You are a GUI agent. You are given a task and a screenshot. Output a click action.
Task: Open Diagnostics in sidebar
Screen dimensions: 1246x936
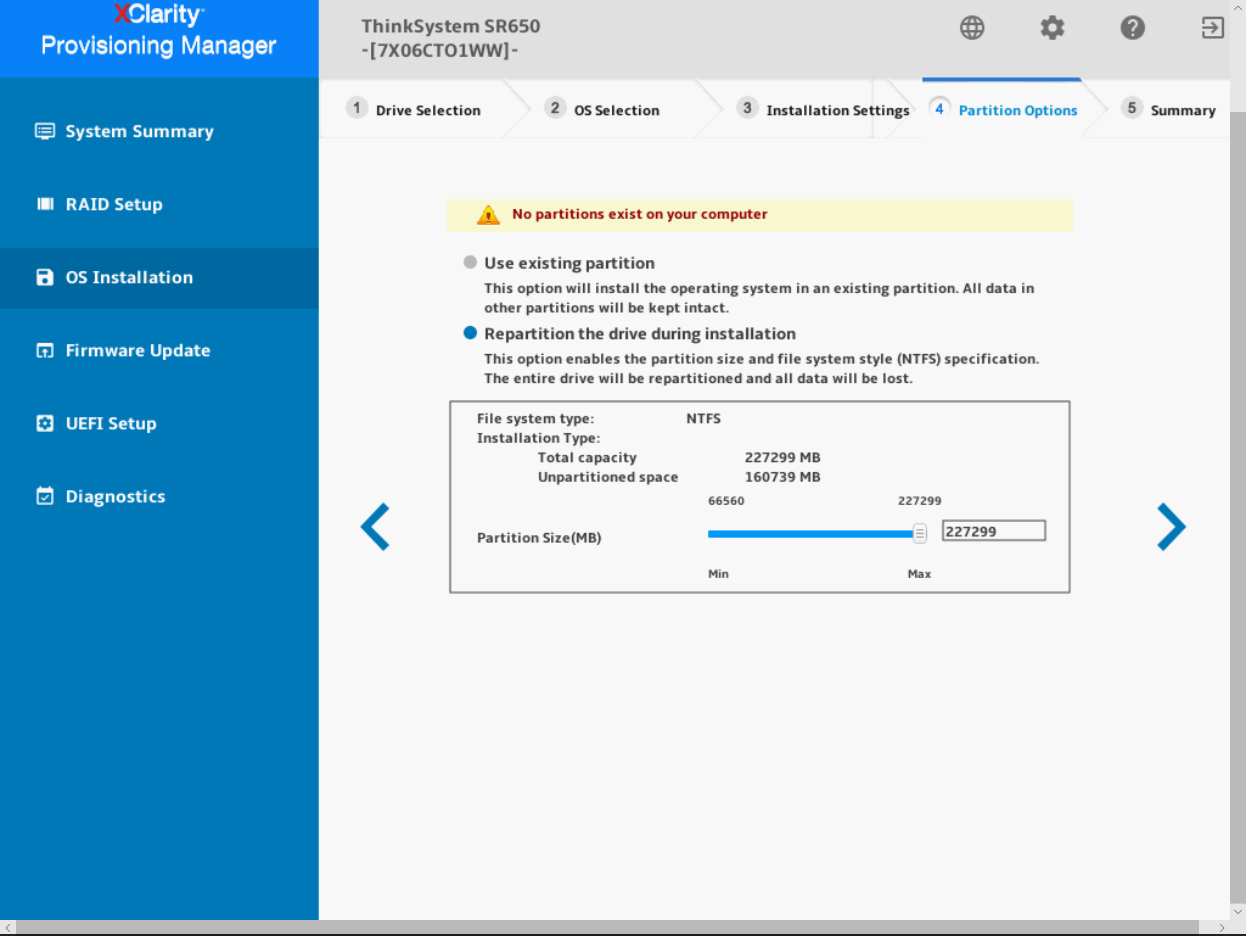tap(159, 496)
